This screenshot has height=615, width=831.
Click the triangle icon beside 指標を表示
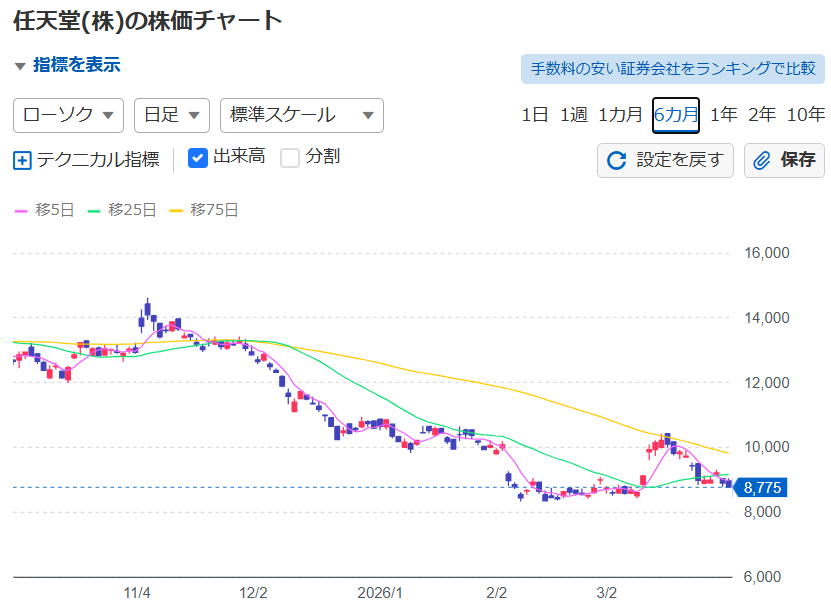click(x=20, y=66)
